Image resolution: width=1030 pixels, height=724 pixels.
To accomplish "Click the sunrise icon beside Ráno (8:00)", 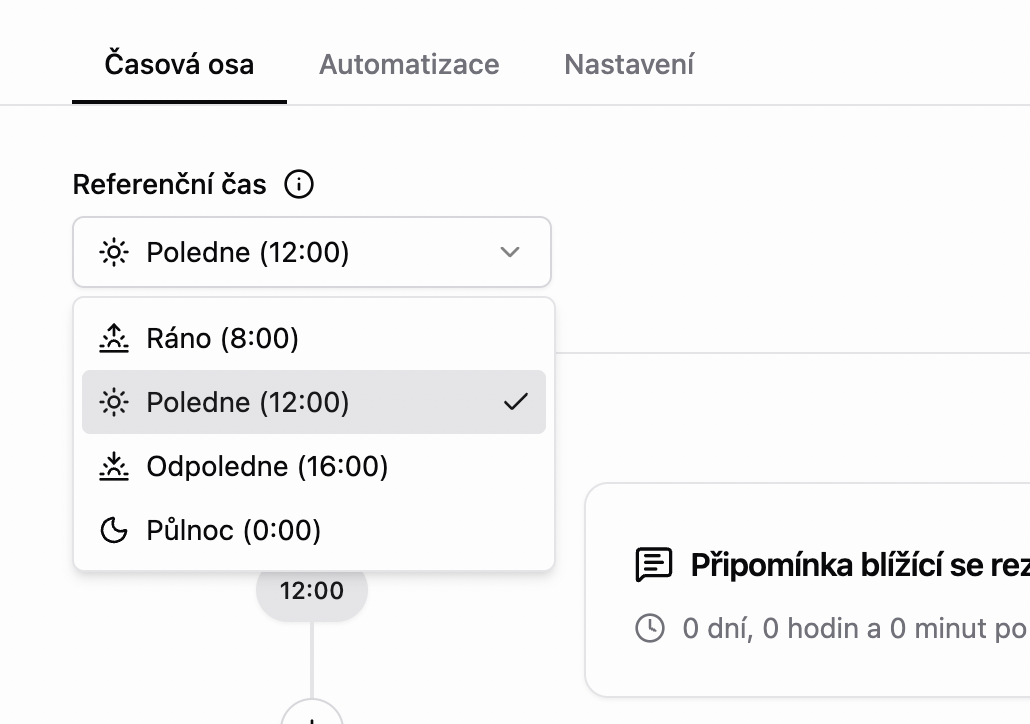I will pyautogui.click(x=114, y=338).
